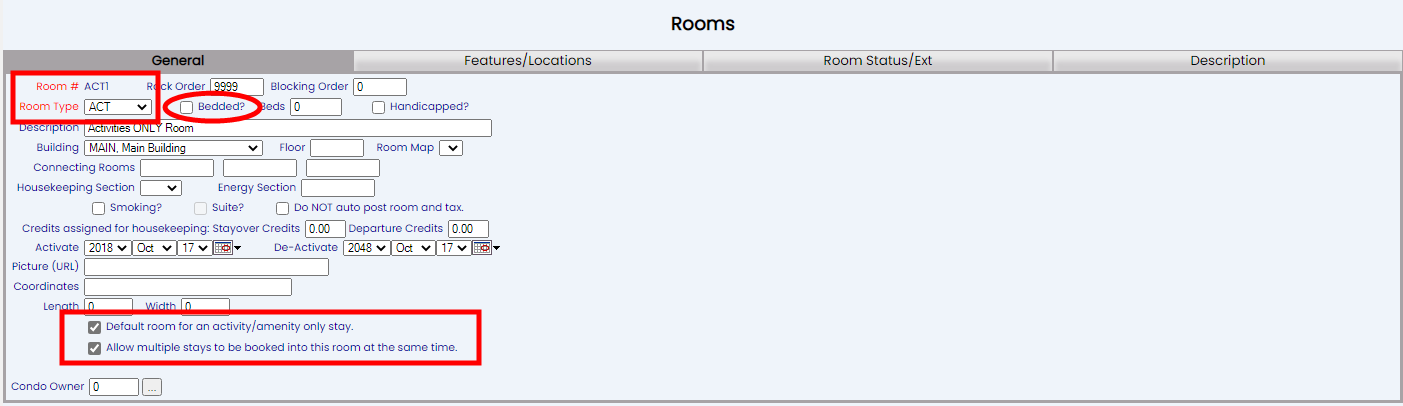
Task: Expand the Room Type dropdown
Action: [118, 107]
